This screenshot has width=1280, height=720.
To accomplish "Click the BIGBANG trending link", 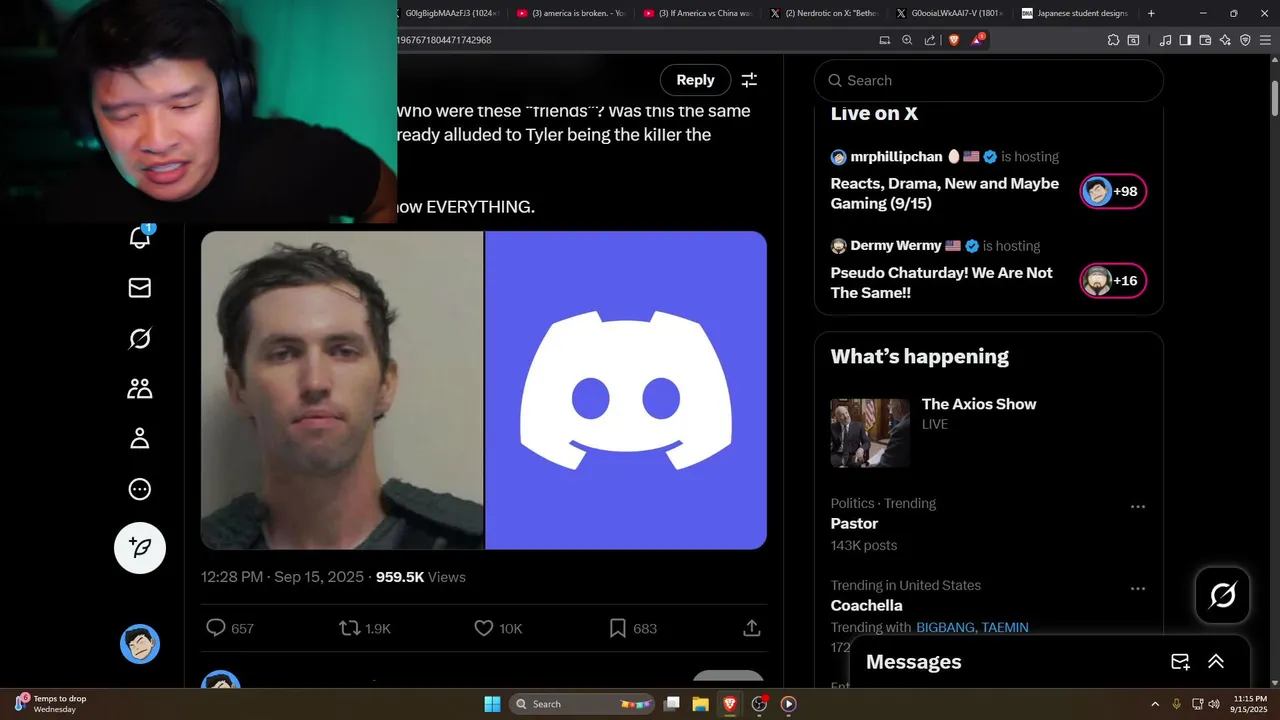I will point(944,627).
